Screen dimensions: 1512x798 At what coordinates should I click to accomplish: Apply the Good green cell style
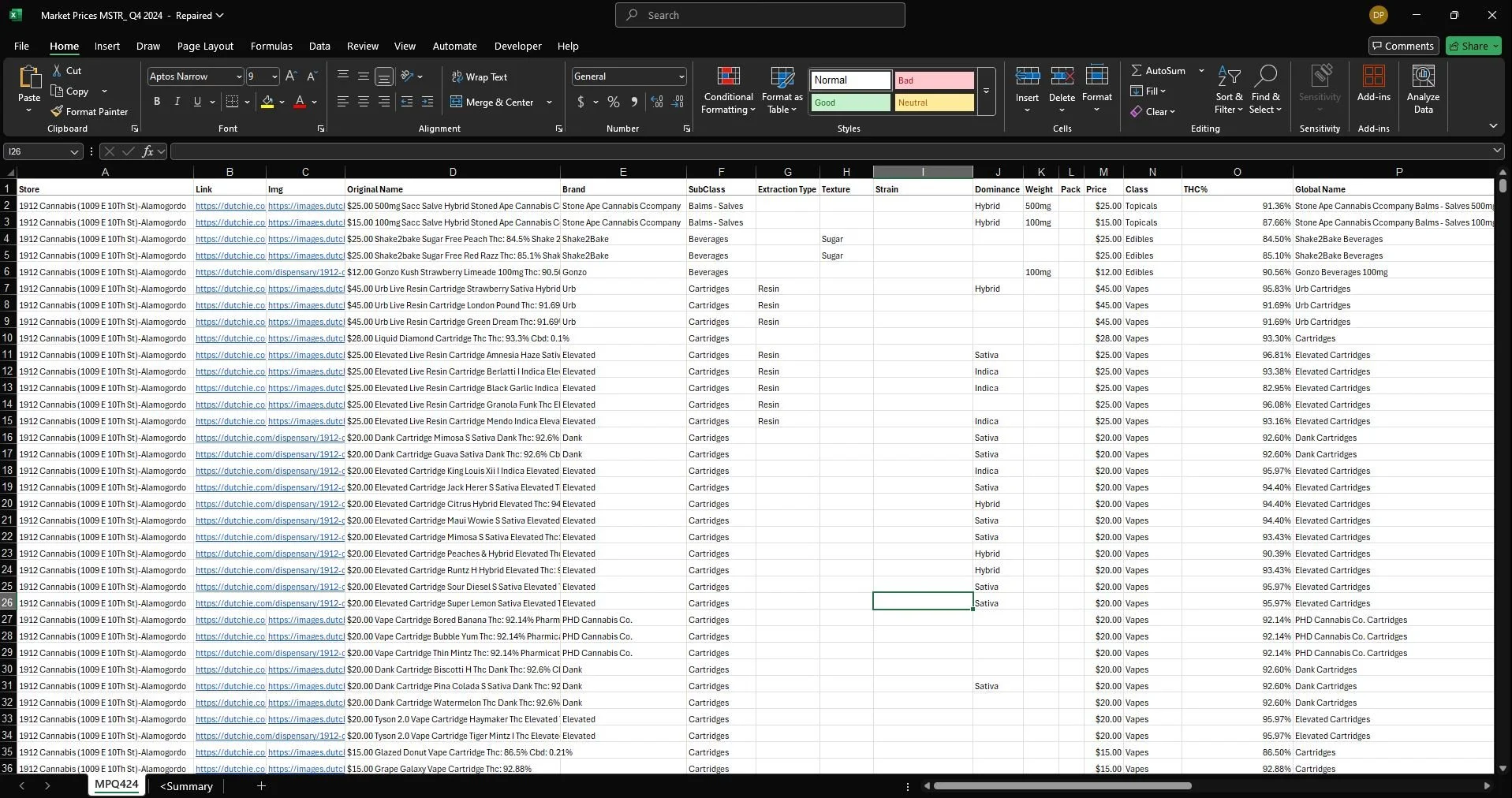pyautogui.click(x=850, y=103)
